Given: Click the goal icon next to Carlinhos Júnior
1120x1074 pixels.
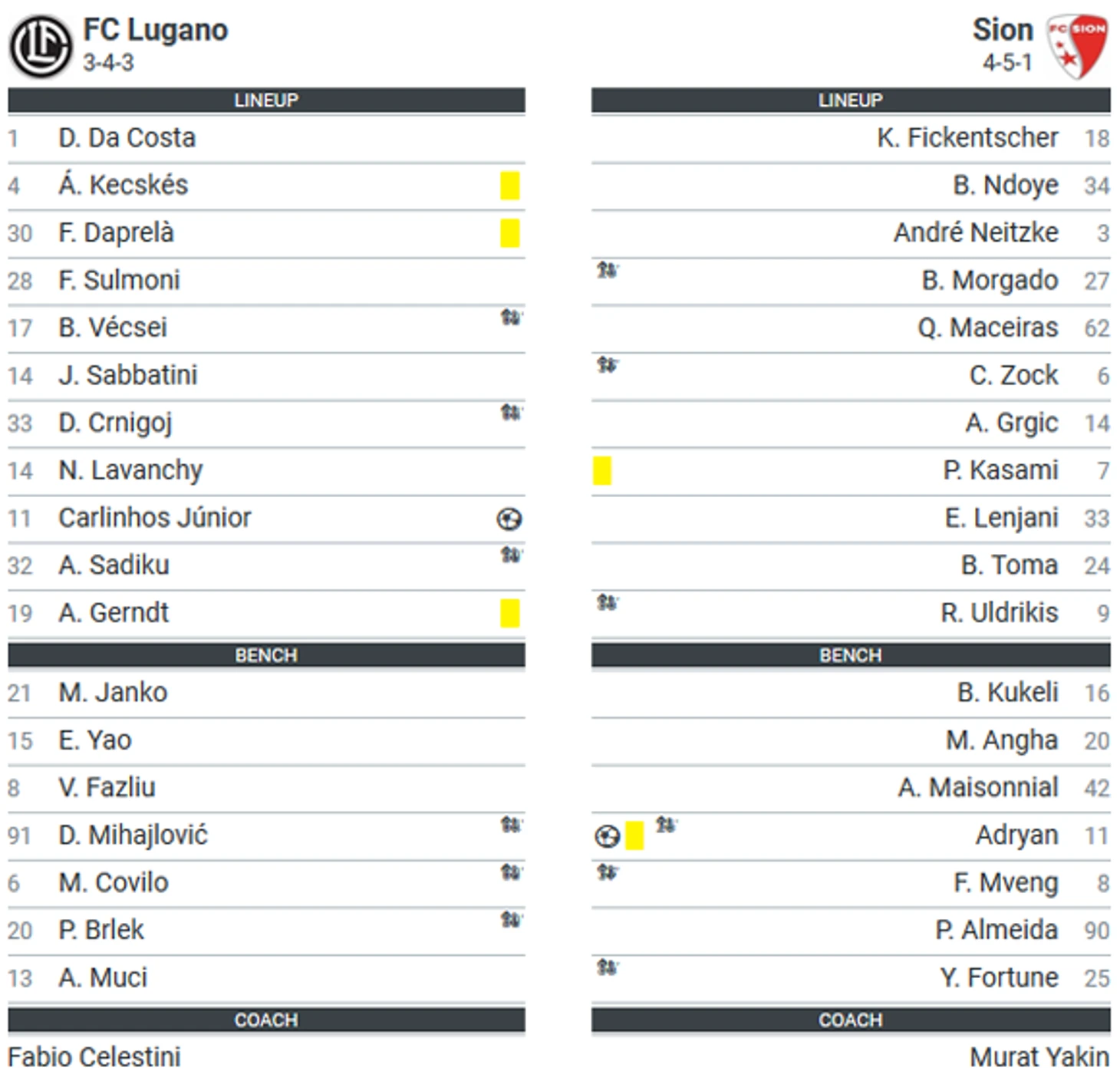Looking at the screenshot, I should pos(509,519).
